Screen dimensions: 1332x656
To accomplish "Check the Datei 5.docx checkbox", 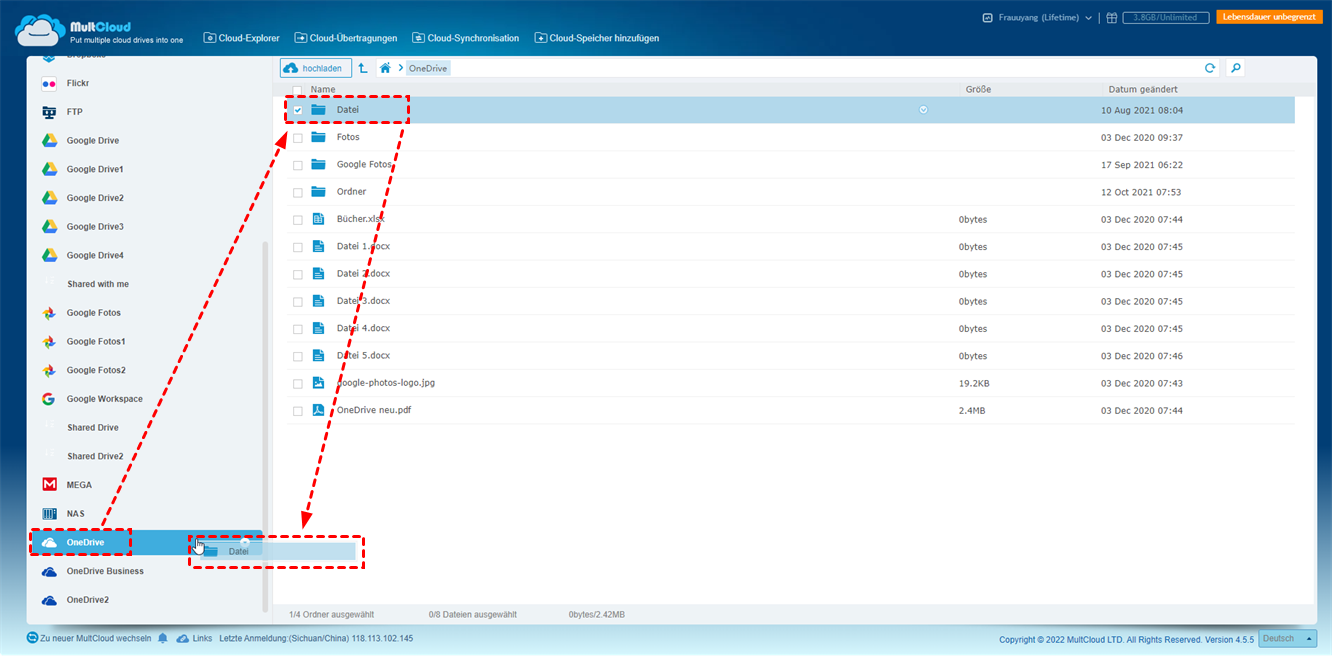I will point(298,356).
